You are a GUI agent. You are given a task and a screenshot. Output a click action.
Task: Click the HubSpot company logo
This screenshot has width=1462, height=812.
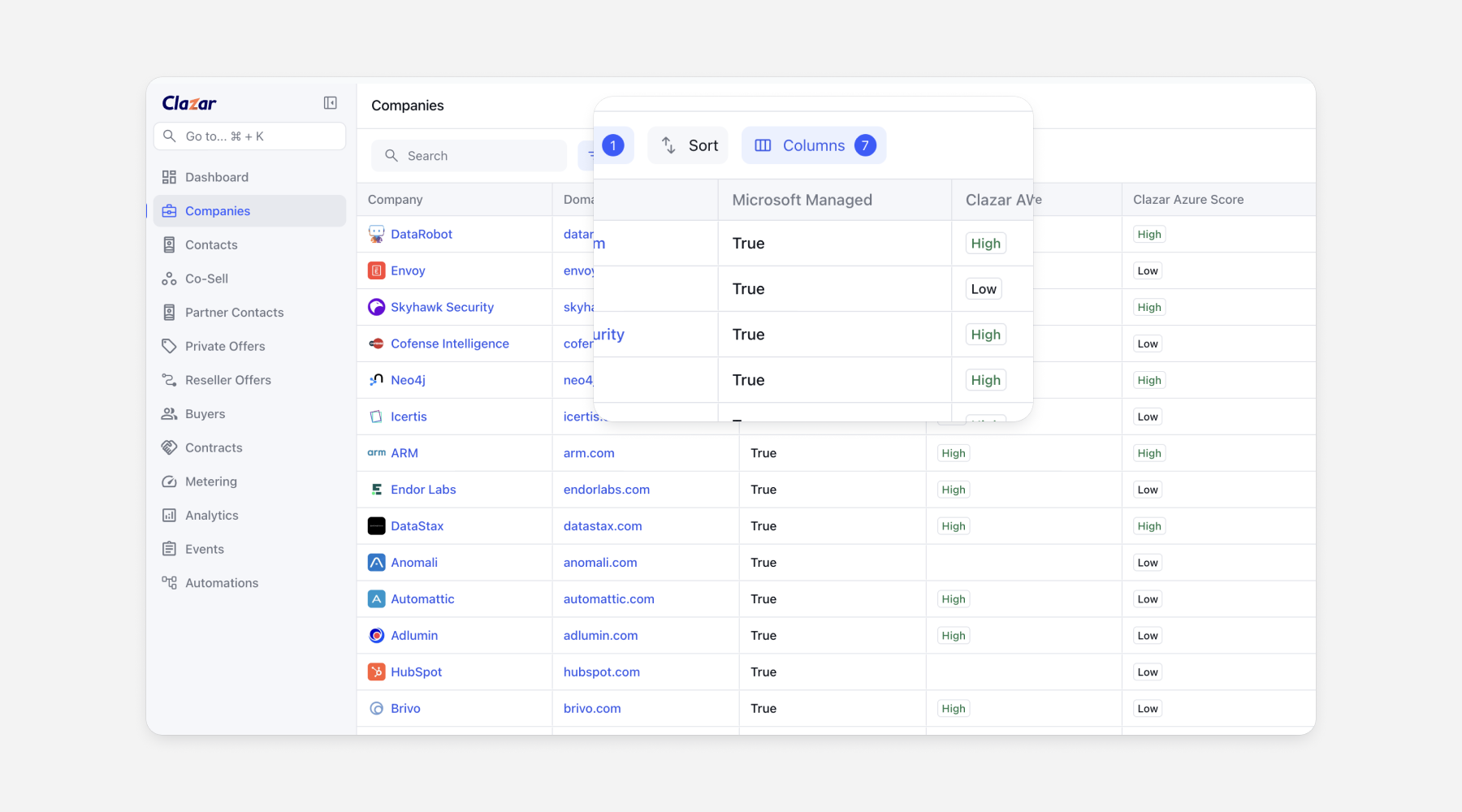click(377, 672)
